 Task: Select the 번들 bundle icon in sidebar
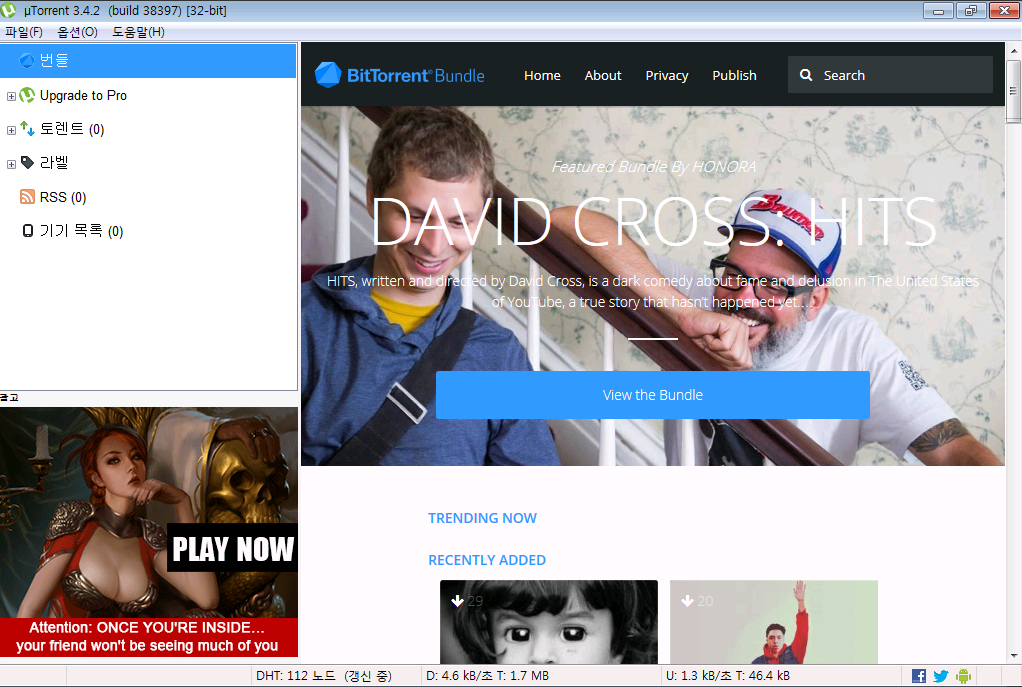tap(27, 61)
